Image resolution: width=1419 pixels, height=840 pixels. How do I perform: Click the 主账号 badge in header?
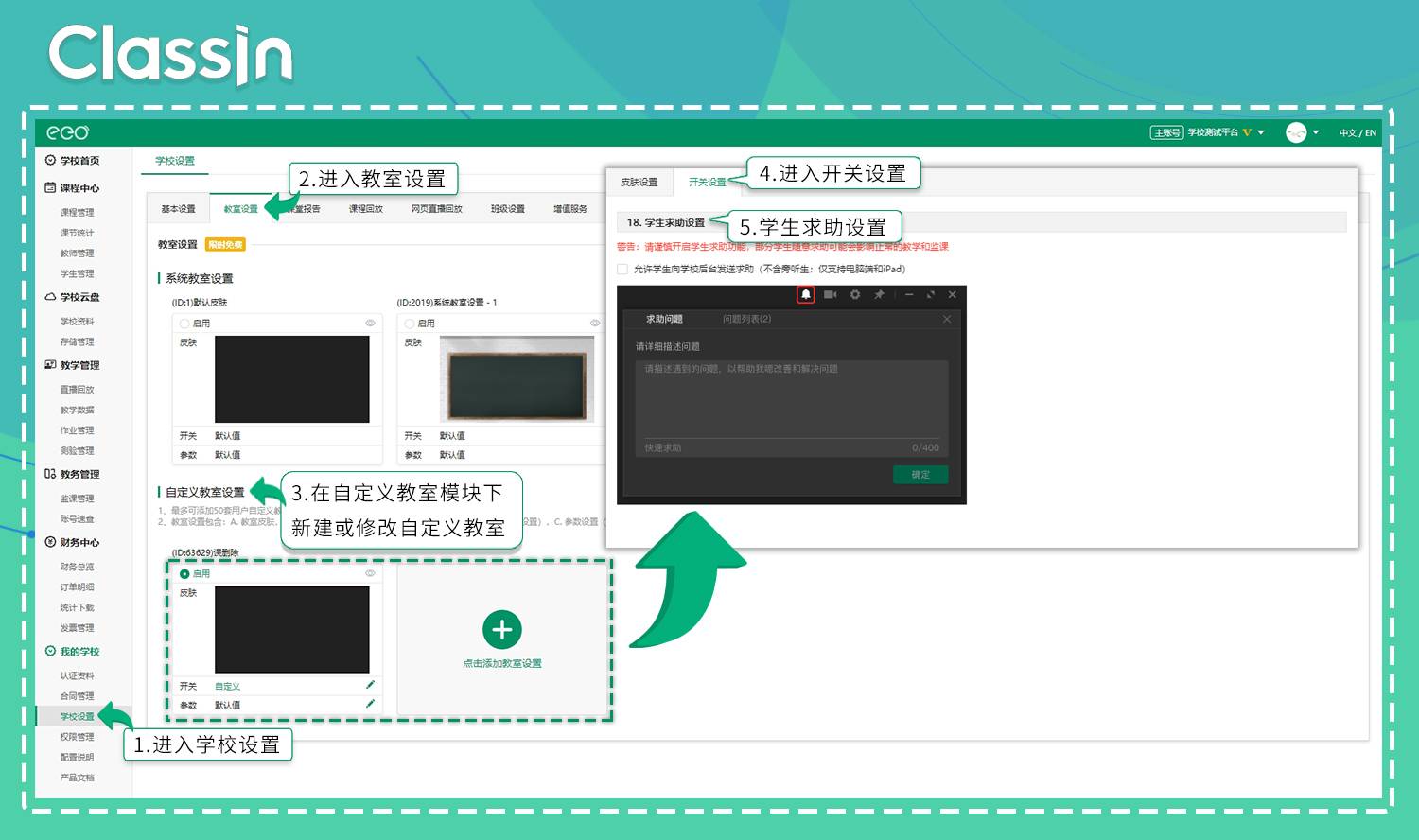1167,132
